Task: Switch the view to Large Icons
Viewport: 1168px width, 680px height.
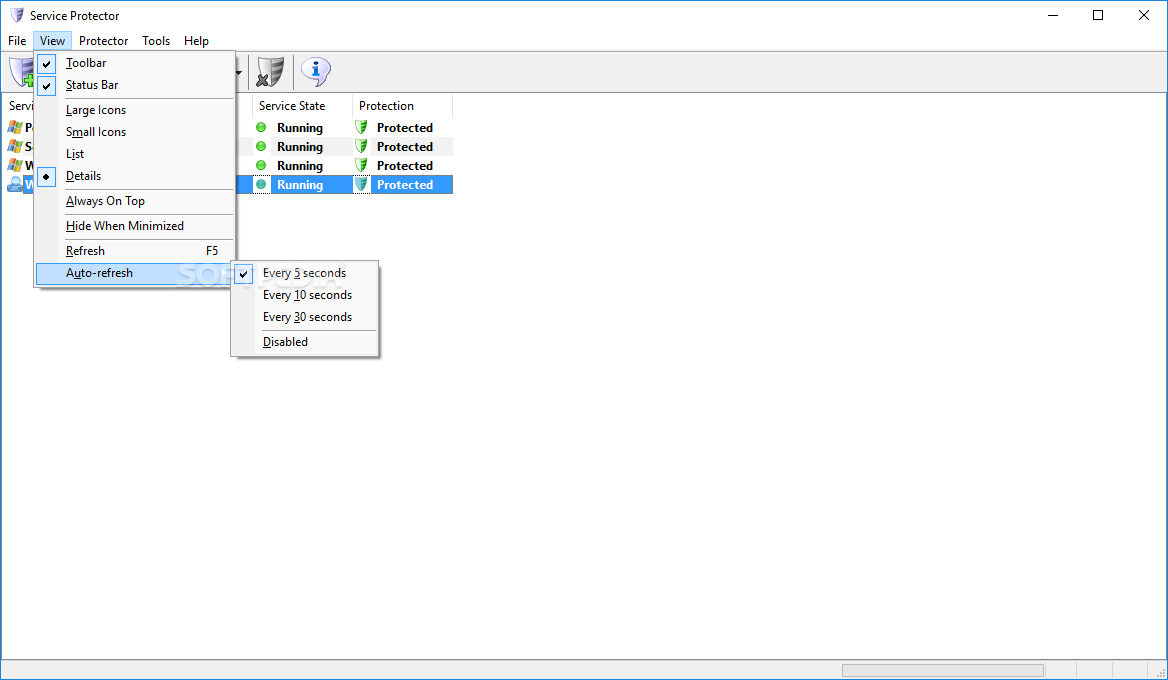Action: (134, 110)
